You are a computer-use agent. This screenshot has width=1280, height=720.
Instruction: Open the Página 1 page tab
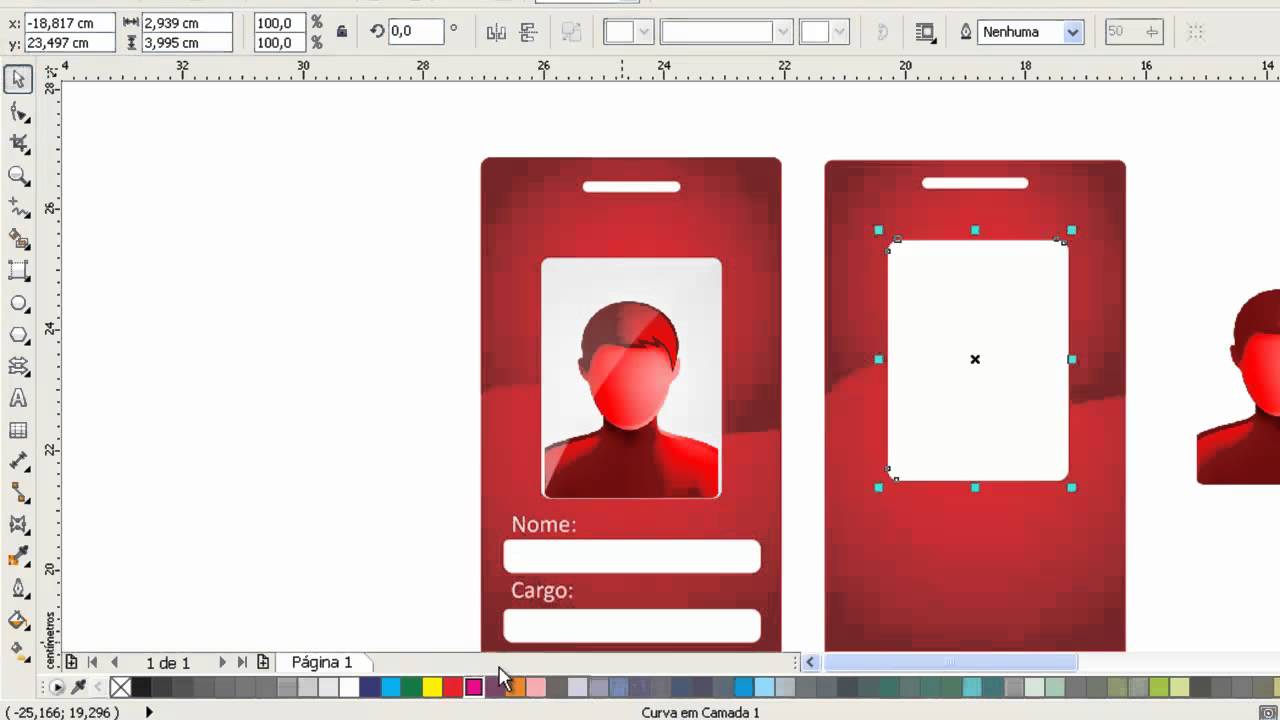tap(322, 662)
